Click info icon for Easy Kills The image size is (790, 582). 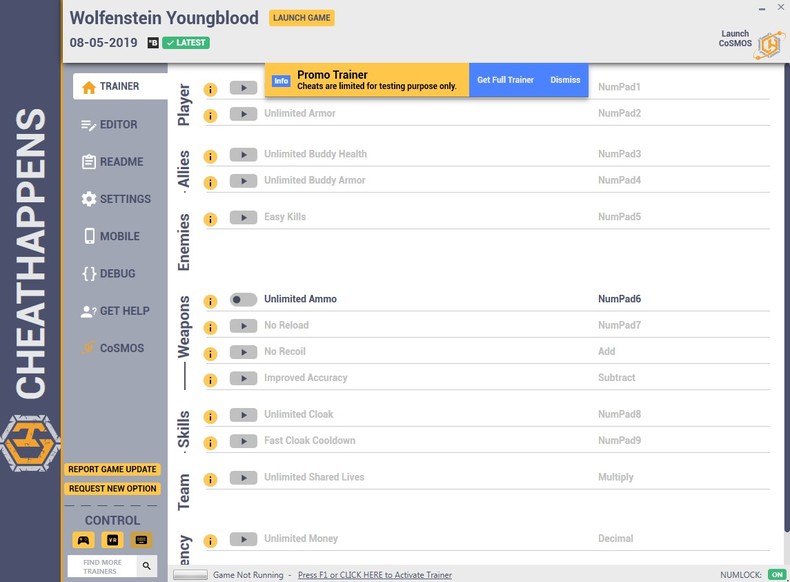point(210,220)
